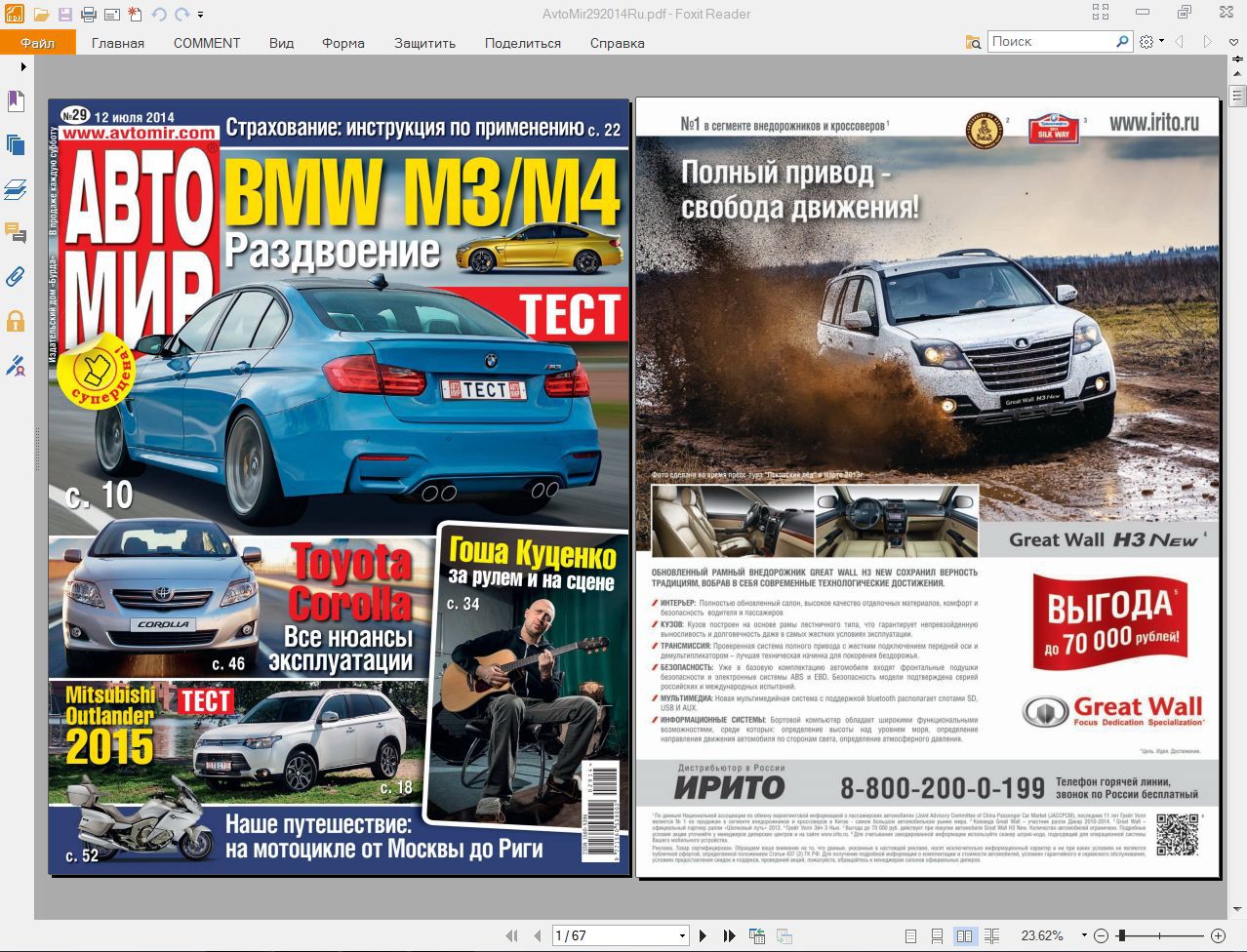Go to the next view
Image resolution: width=1247 pixels, height=952 pixels.
(x=784, y=935)
